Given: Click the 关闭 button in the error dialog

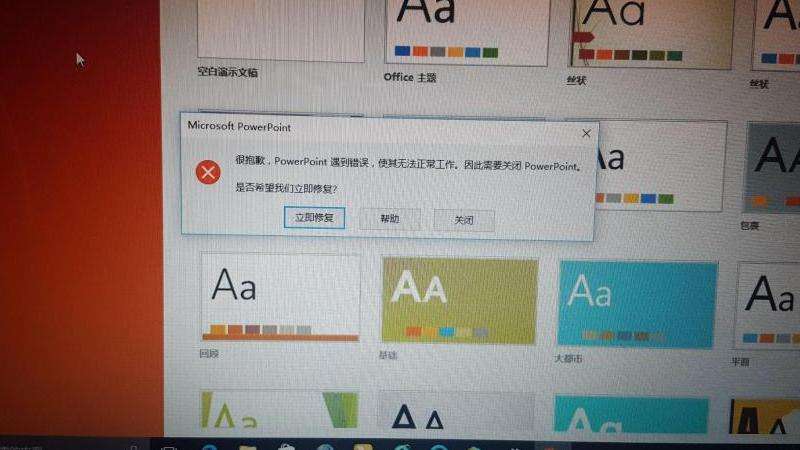Looking at the screenshot, I should pos(463,220).
